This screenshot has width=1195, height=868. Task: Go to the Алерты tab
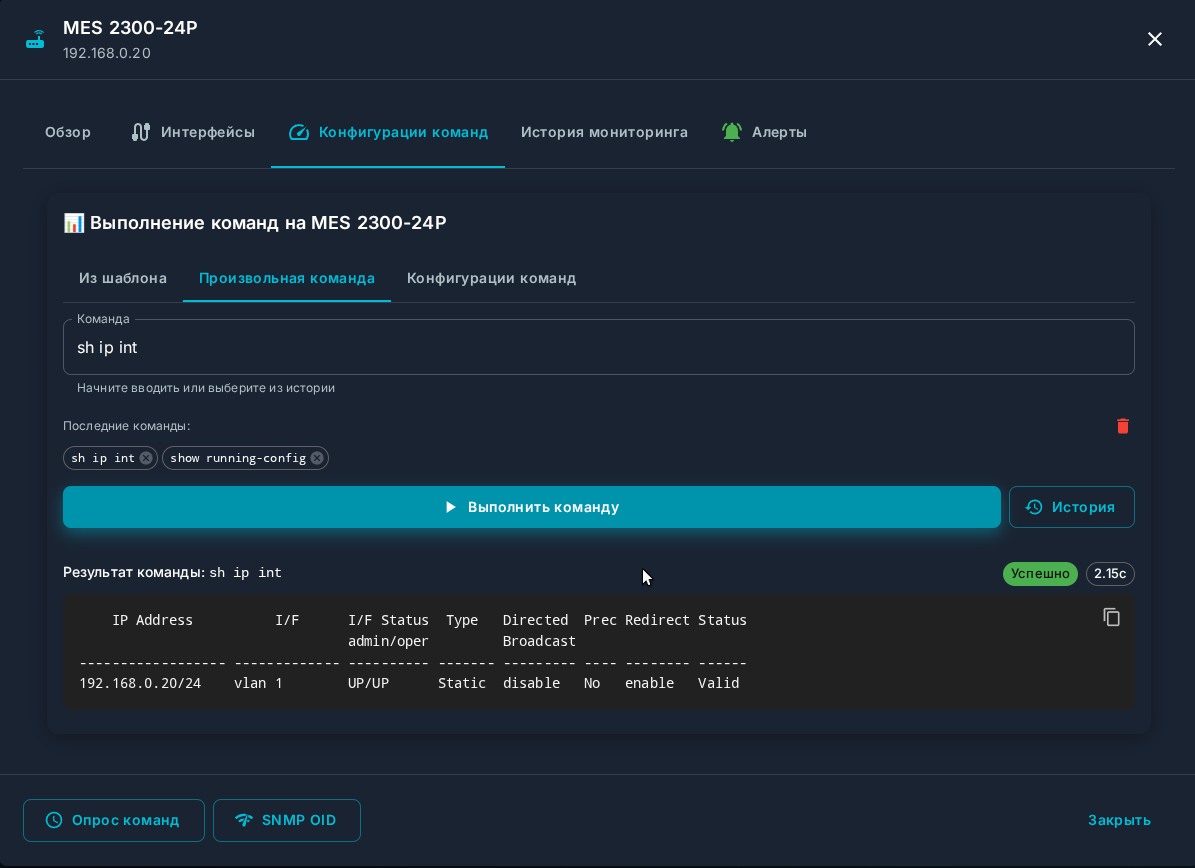pos(764,132)
